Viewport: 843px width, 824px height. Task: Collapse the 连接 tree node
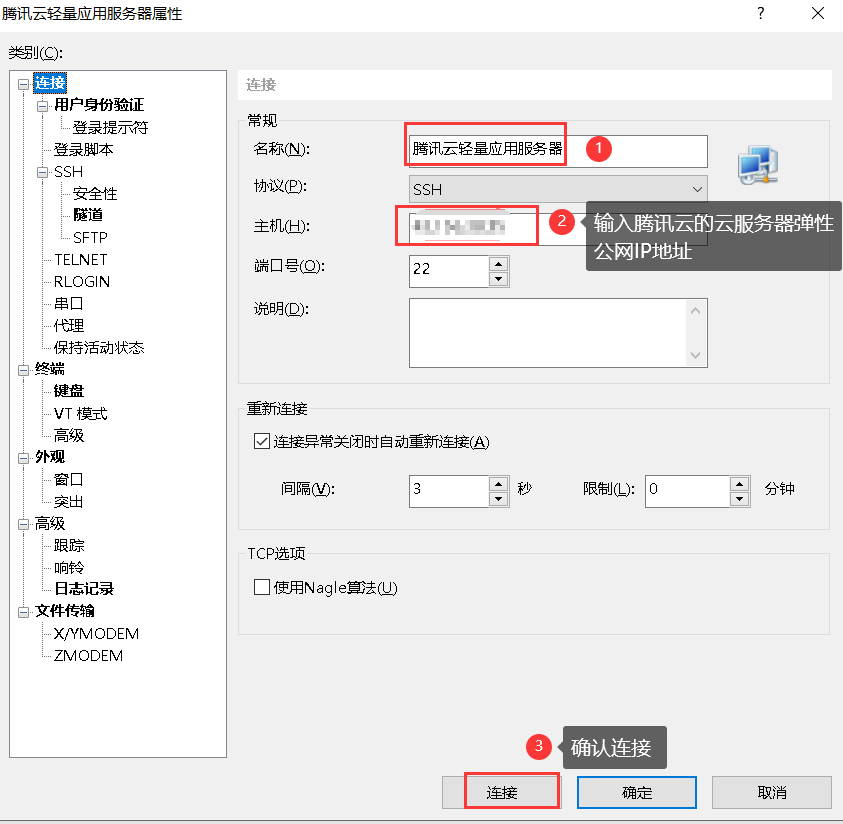23,84
